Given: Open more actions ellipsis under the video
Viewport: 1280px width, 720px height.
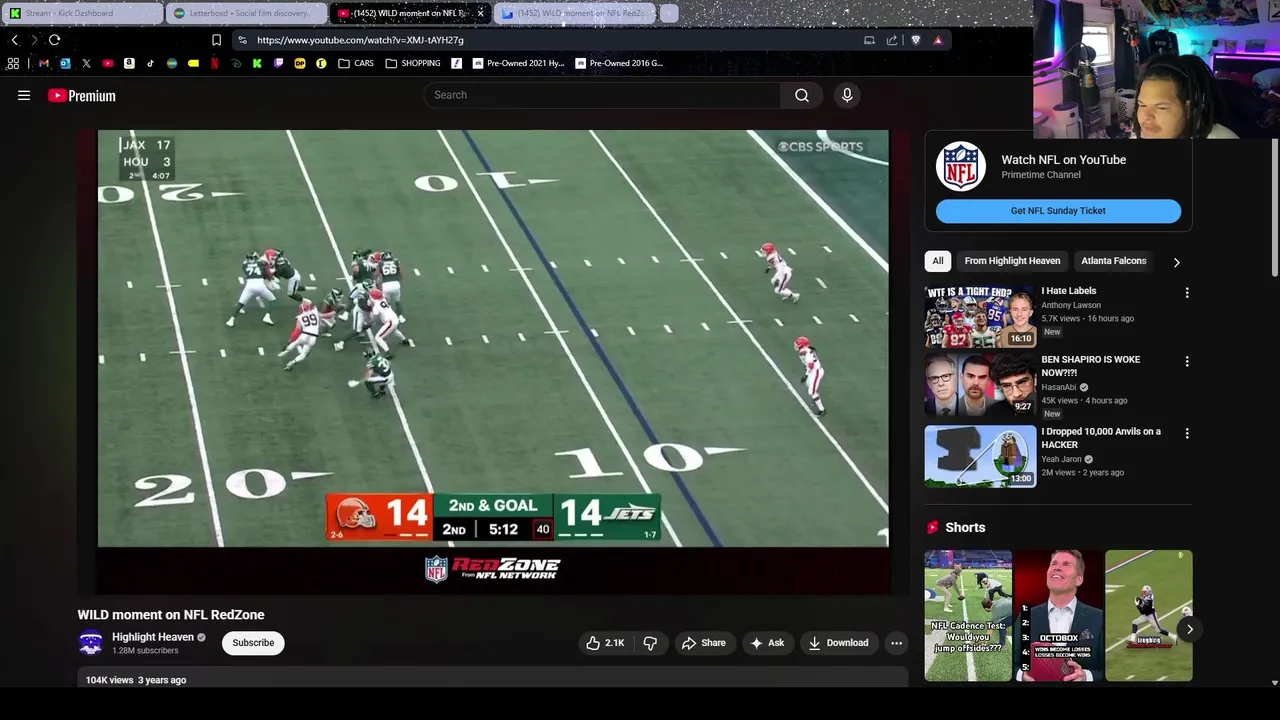Looking at the screenshot, I should coord(896,643).
